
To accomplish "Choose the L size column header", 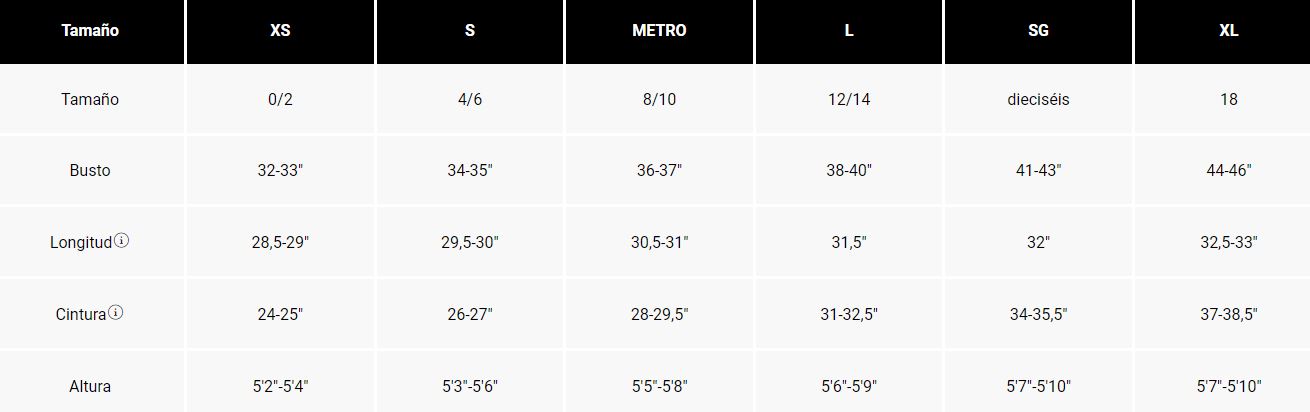I will point(849,31).
